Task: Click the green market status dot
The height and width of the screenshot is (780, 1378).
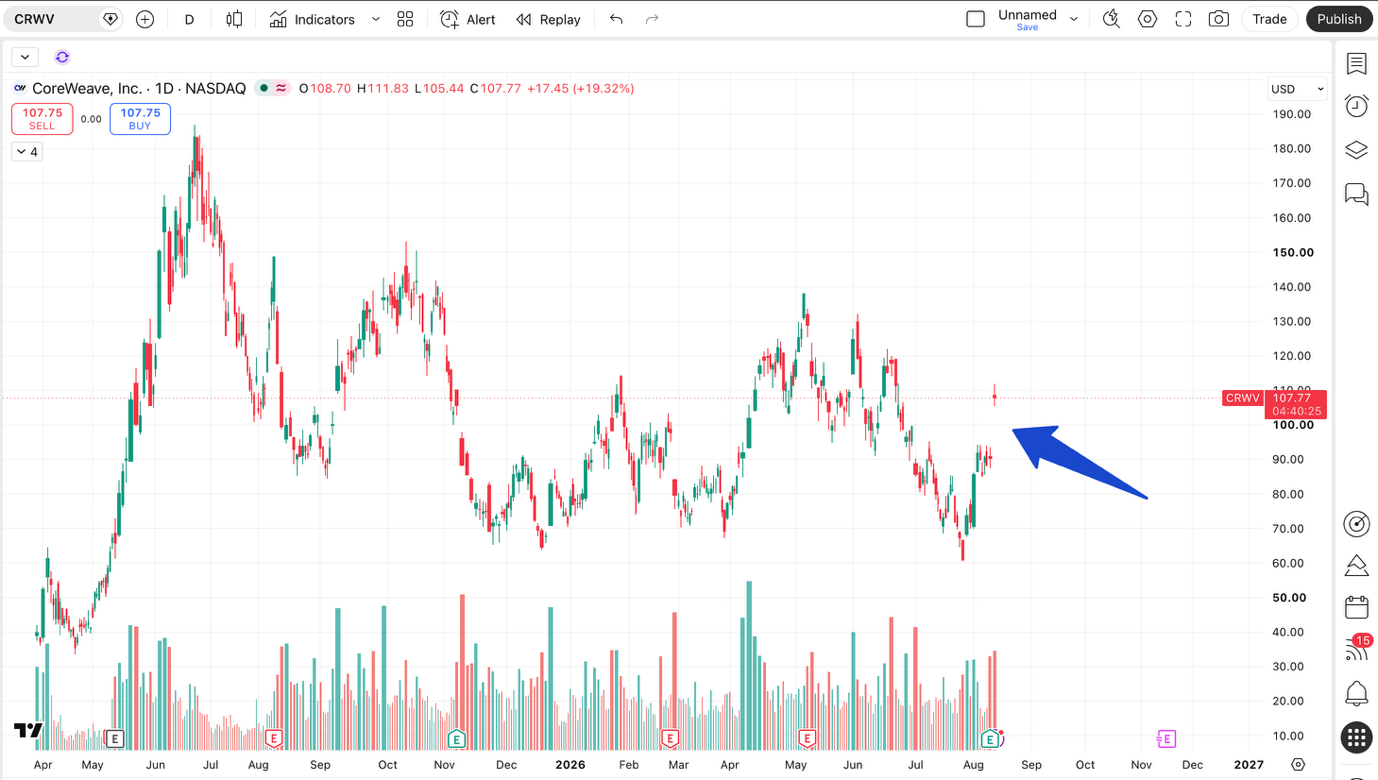Action: (x=264, y=88)
